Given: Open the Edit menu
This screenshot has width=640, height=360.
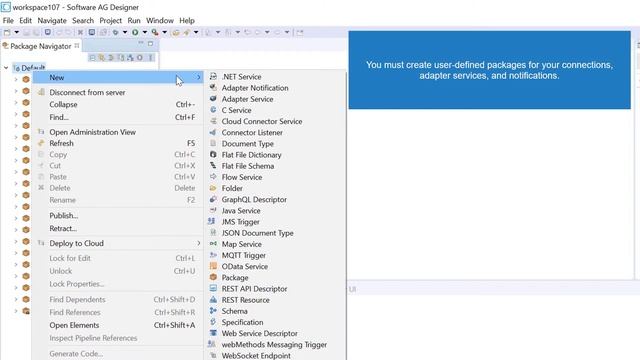Looking at the screenshot, I should point(25,20).
